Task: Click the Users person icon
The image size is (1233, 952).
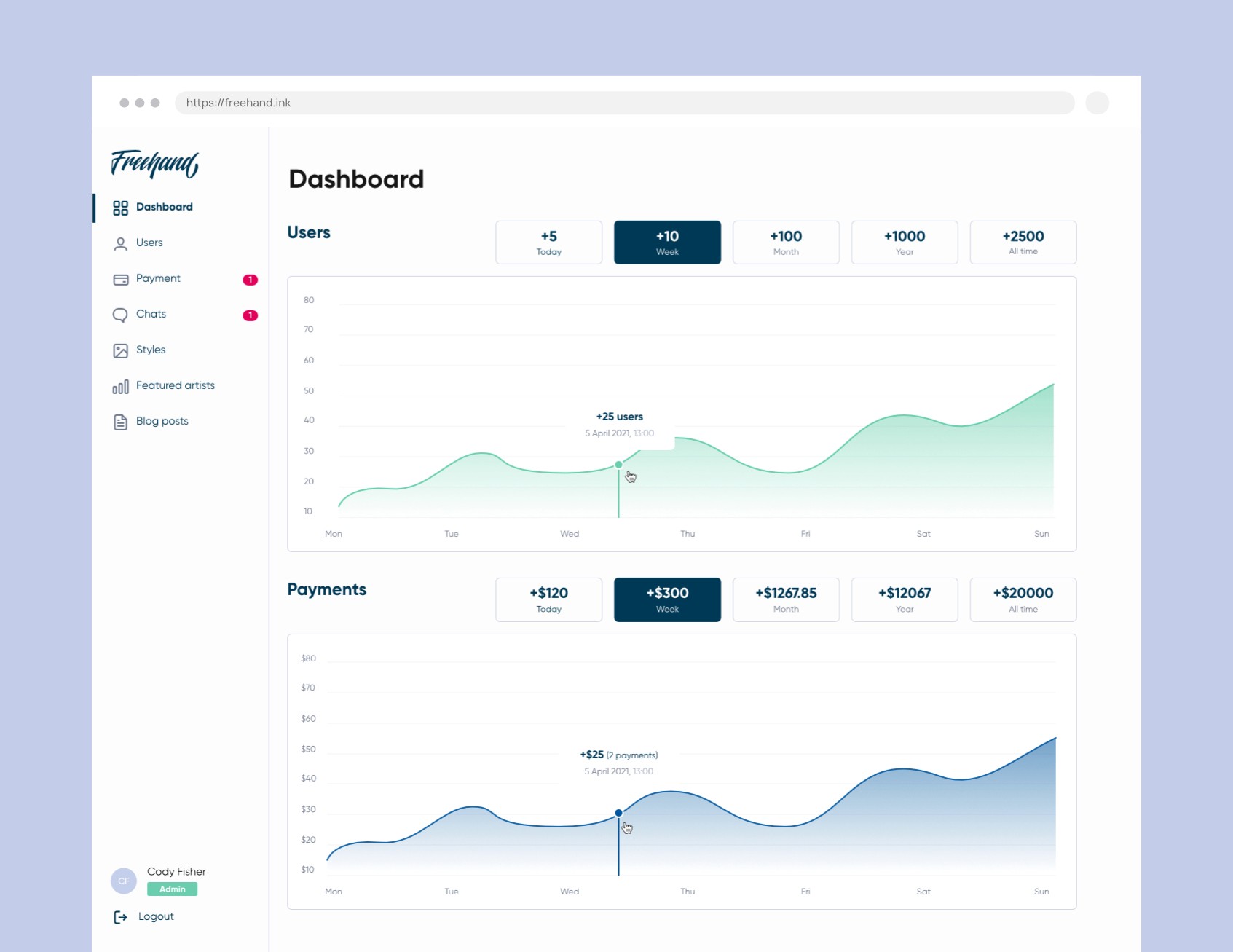Action: [x=120, y=243]
